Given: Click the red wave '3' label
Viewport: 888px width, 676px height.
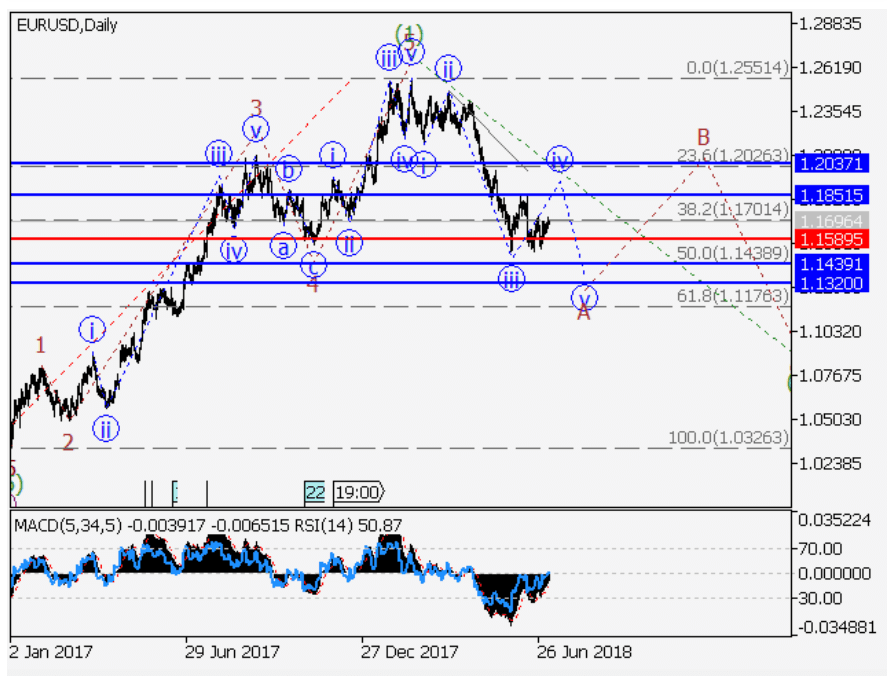Looking at the screenshot, I should 257,107.
